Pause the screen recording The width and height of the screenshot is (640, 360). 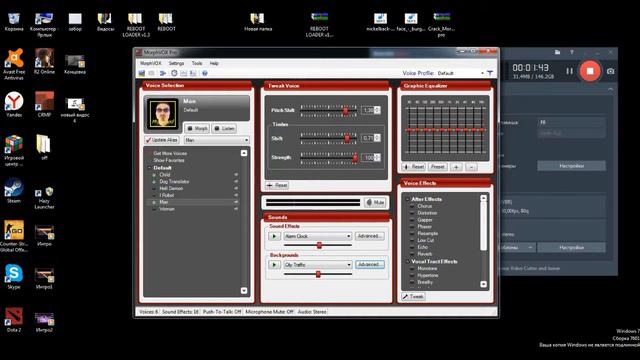pos(569,71)
